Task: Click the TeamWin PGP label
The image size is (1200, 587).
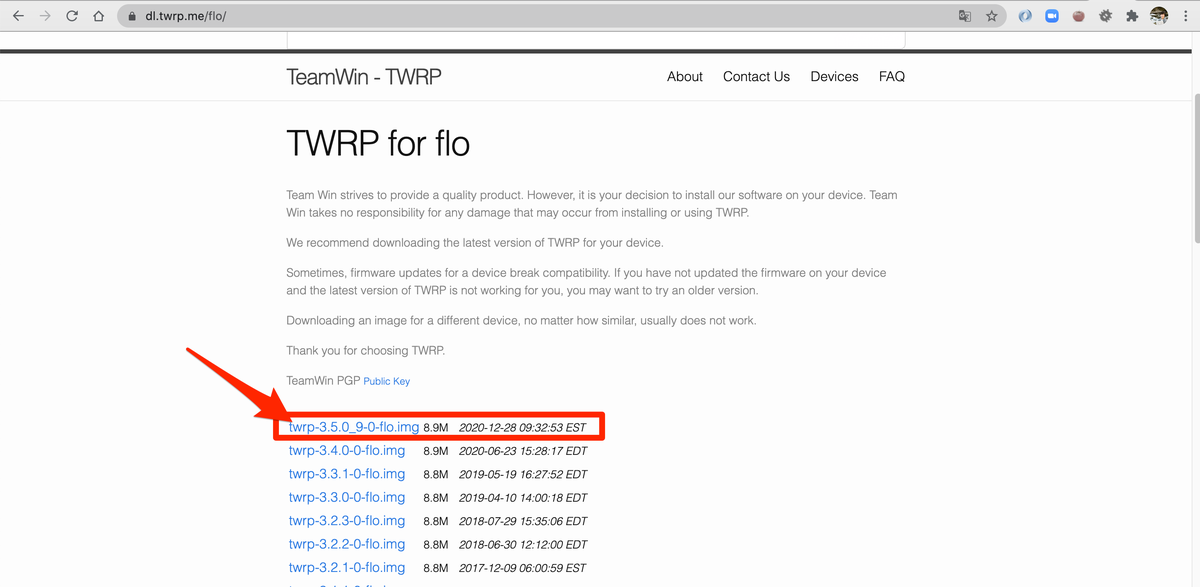Action: click(323, 381)
